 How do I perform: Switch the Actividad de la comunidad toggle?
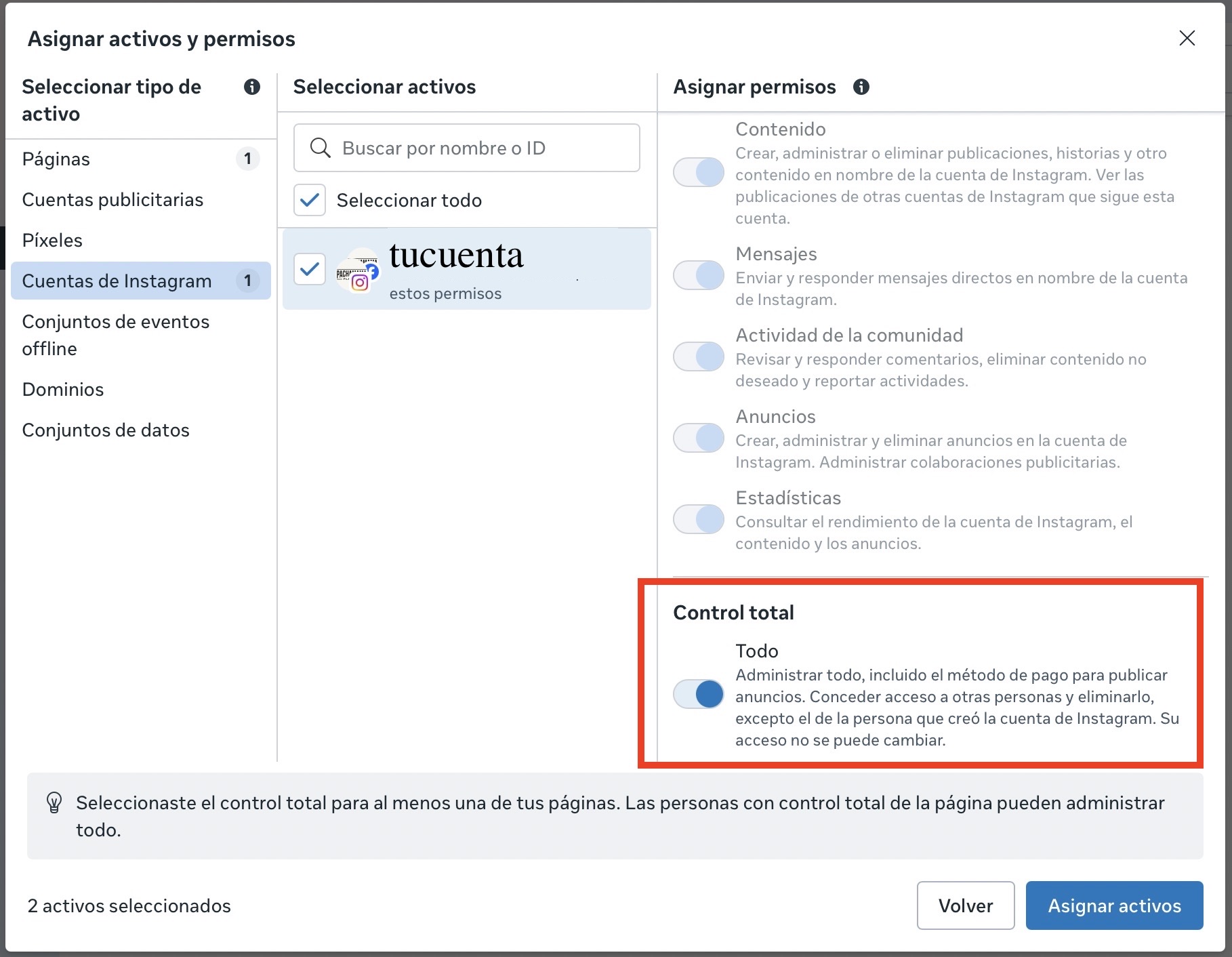(x=699, y=357)
